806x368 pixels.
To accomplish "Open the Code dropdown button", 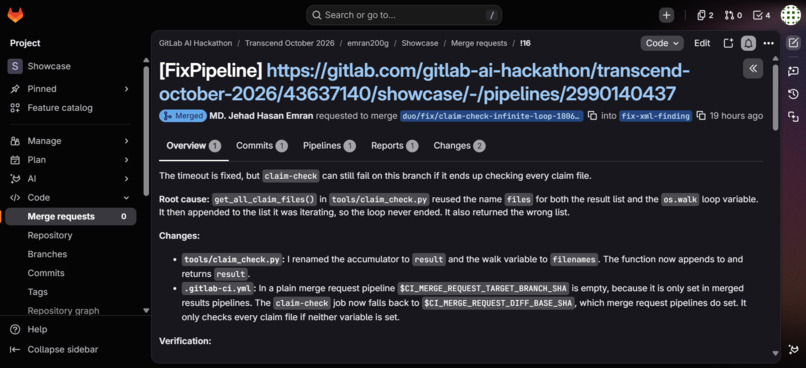I will pos(662,44).
